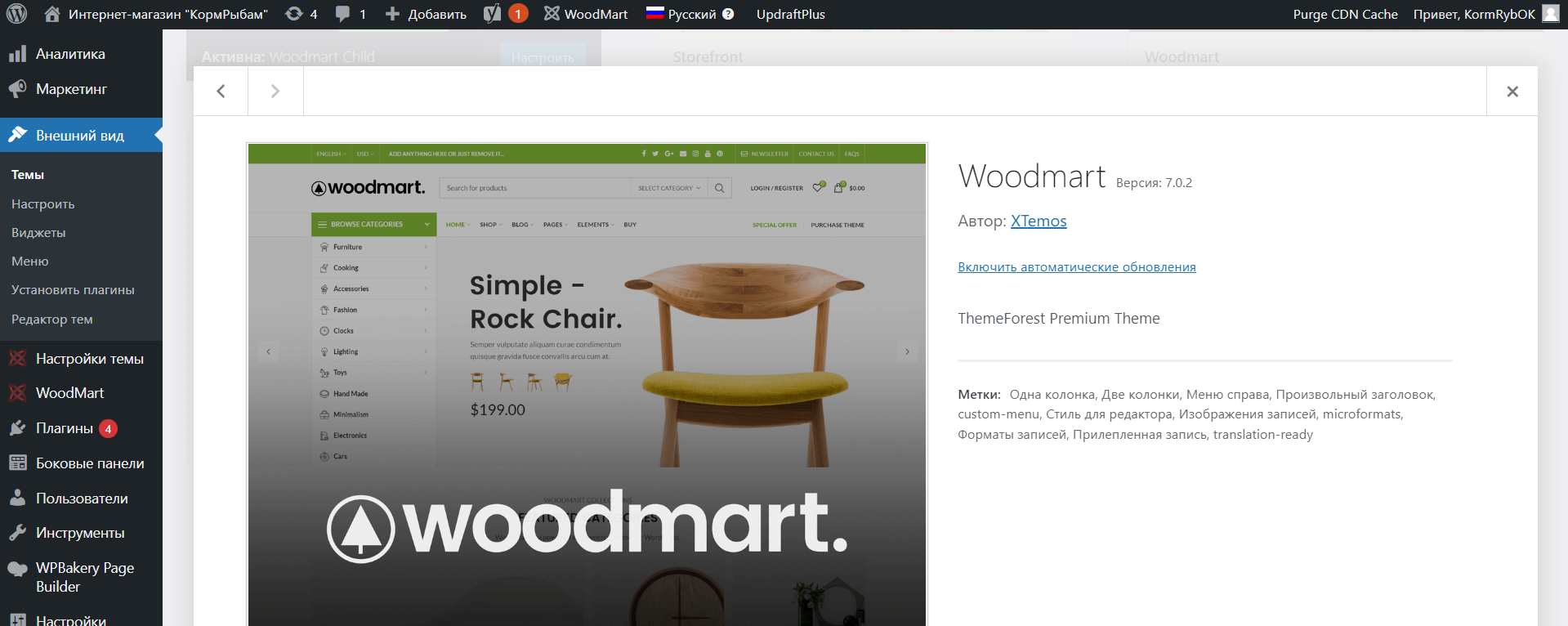Open WoodMart in the top admin bar
Screen dimensions: 1568x626
click(x=587, y=14)
